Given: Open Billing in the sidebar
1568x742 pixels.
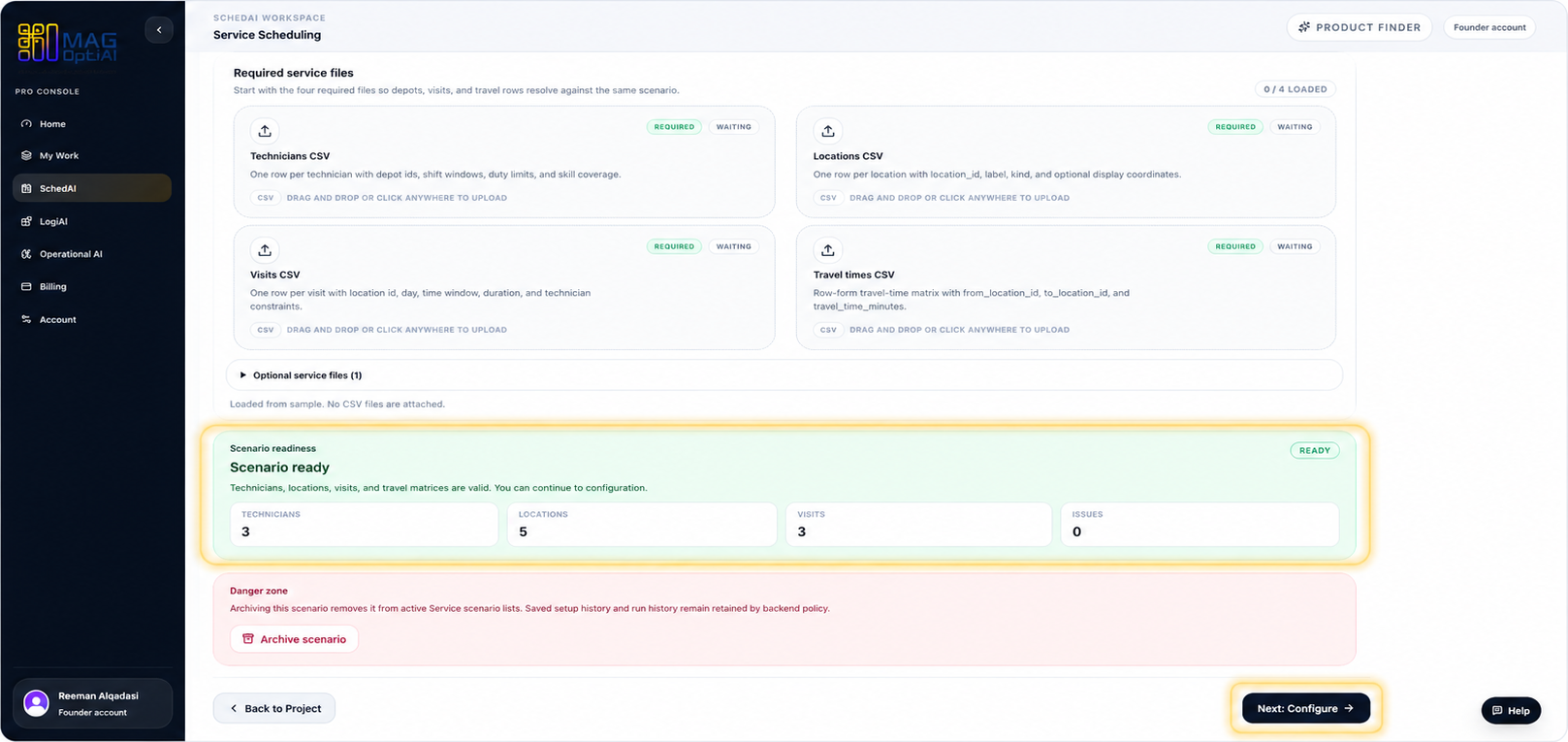Looking at the screenshot, I should pyautogui.click(x=92, y=287).
